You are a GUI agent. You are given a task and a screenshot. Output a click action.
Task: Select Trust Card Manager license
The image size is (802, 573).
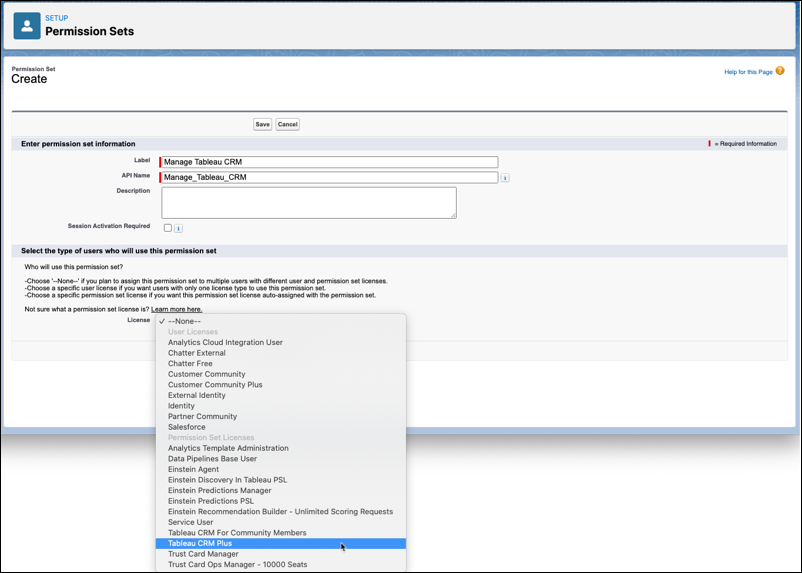[281, 554]
